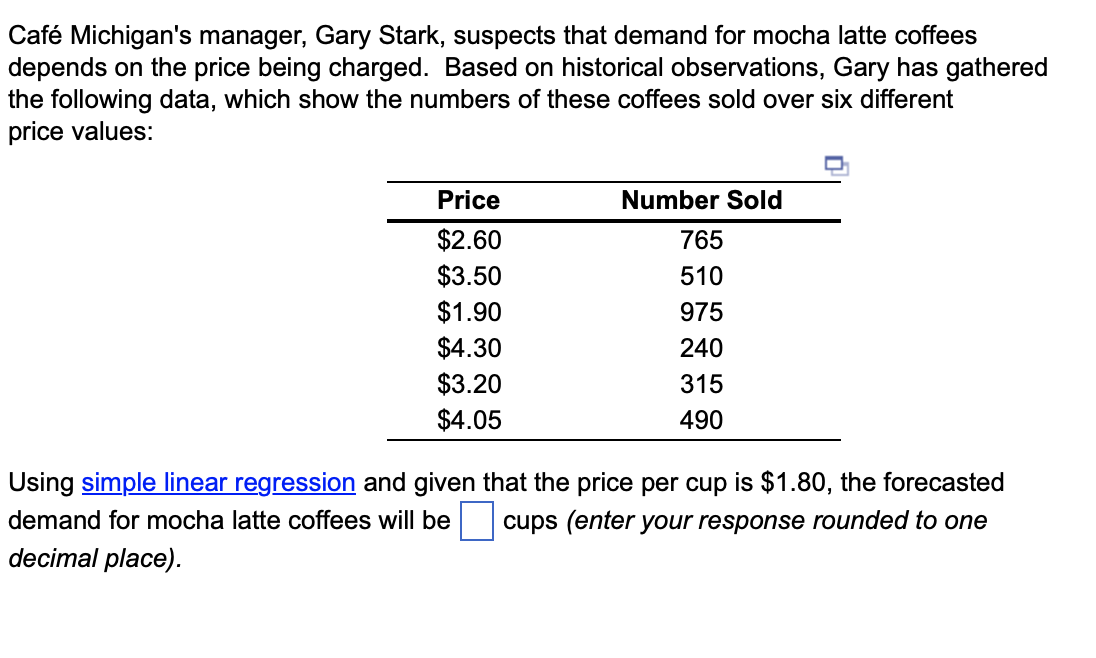The image size is (1096, 658).
Task: Click the $4.30 price cell
Action: click(469, 348)
